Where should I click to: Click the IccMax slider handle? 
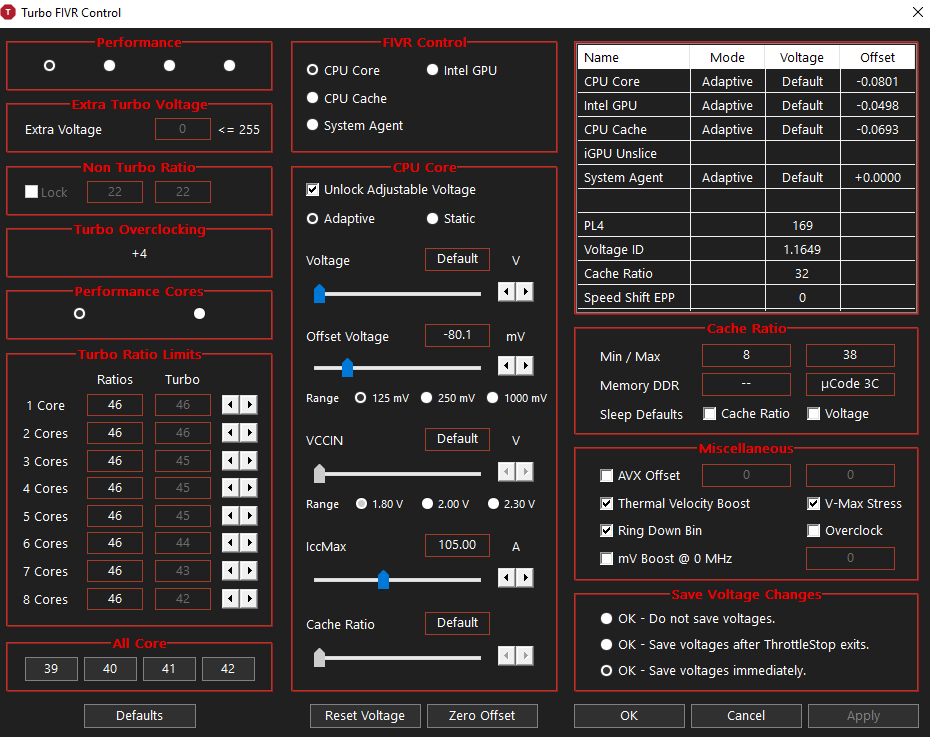(x=384, y=579)
